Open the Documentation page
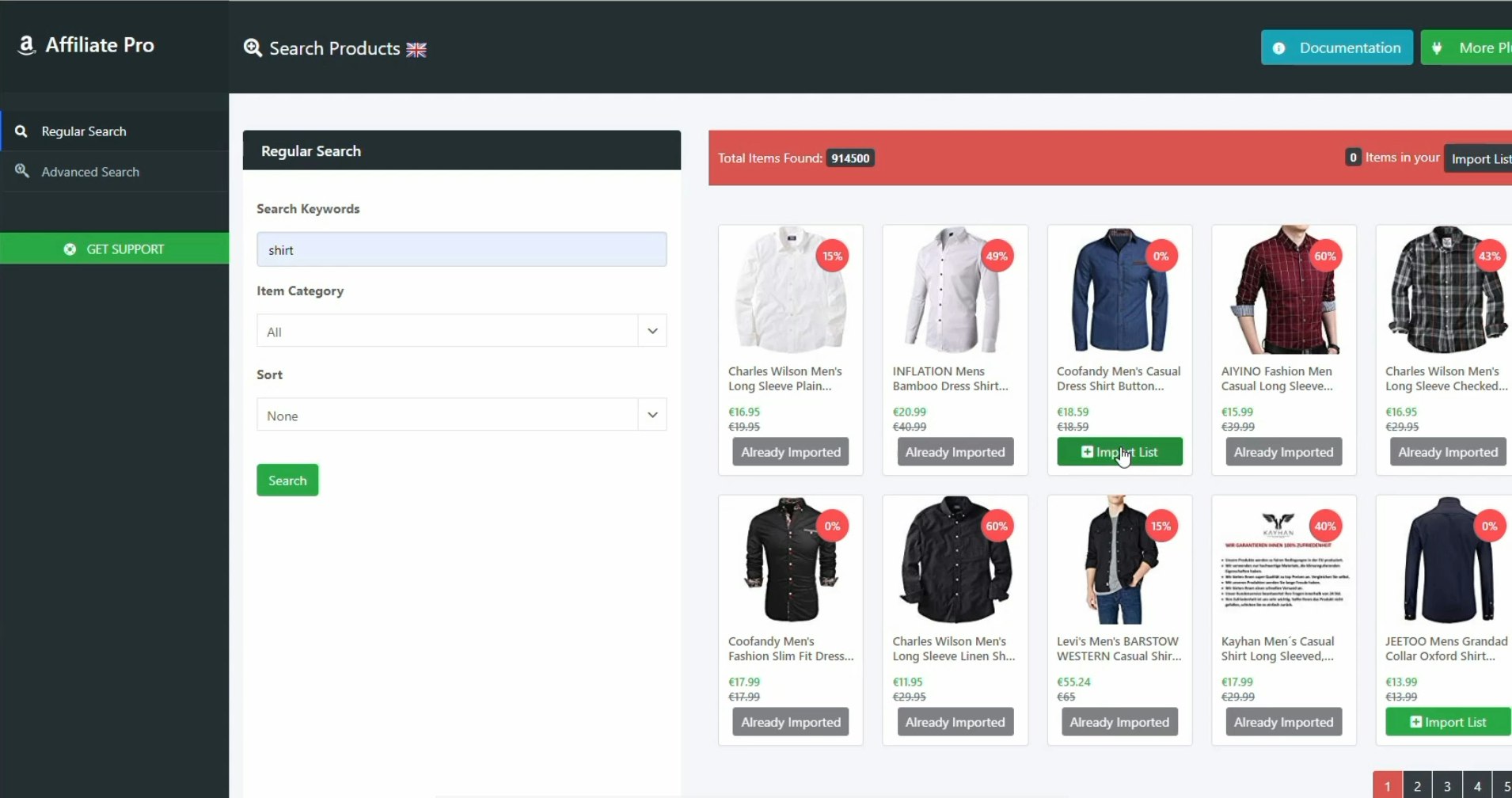The height and width of the screenshot is (798, 1512). click(x=1336, y=47)
